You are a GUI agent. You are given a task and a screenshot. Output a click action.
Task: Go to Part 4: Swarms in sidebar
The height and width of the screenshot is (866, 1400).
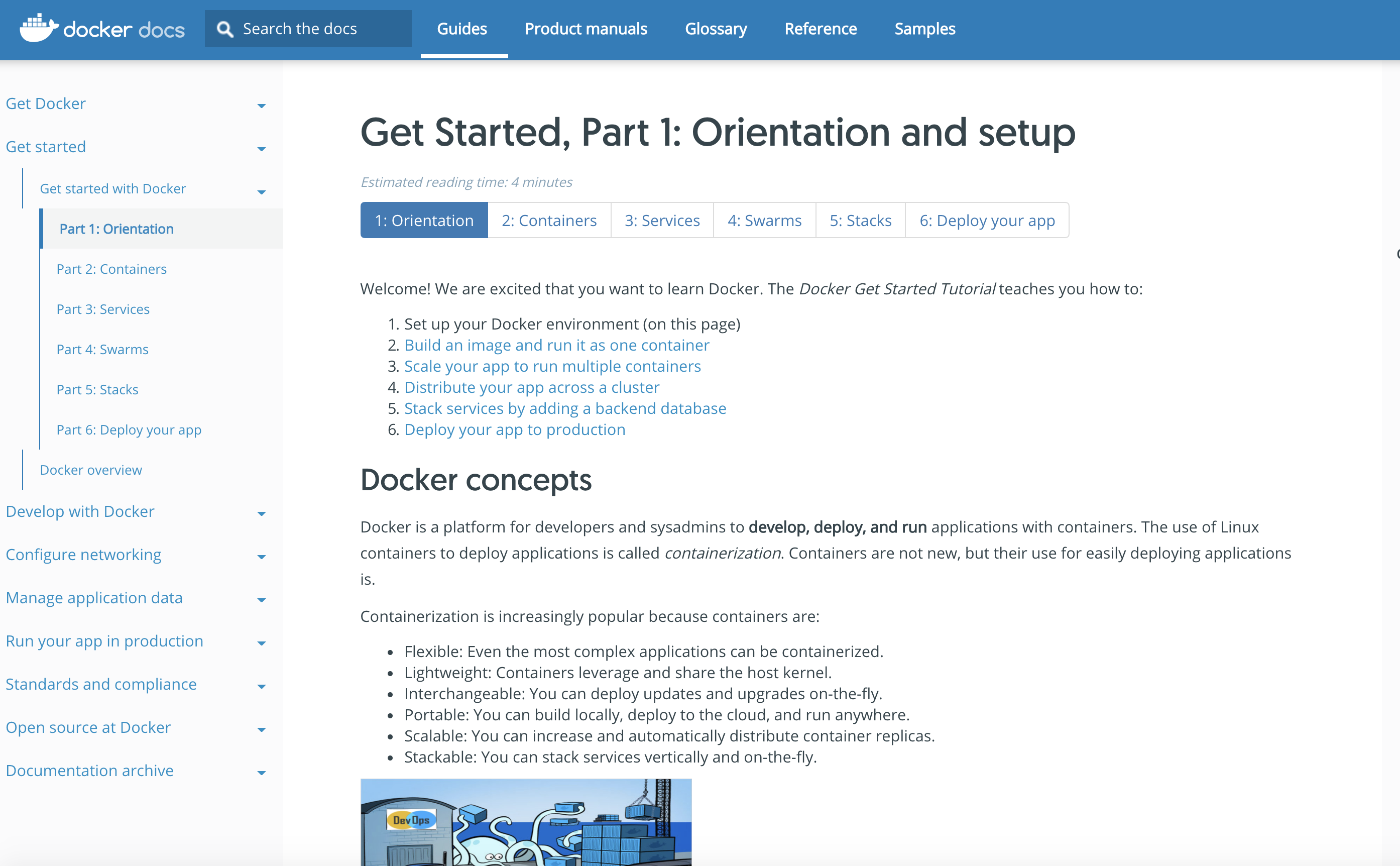pyautogui.click(x=102, y=349)
